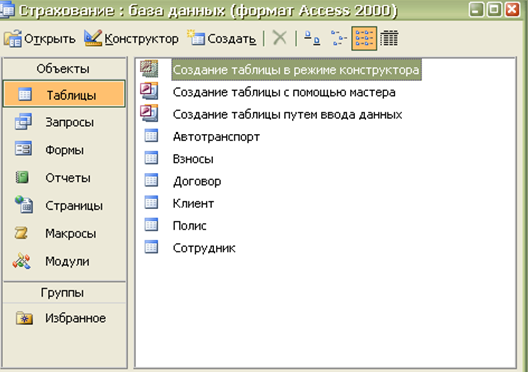Maximize the Страхование database window

tap(494, 9)
